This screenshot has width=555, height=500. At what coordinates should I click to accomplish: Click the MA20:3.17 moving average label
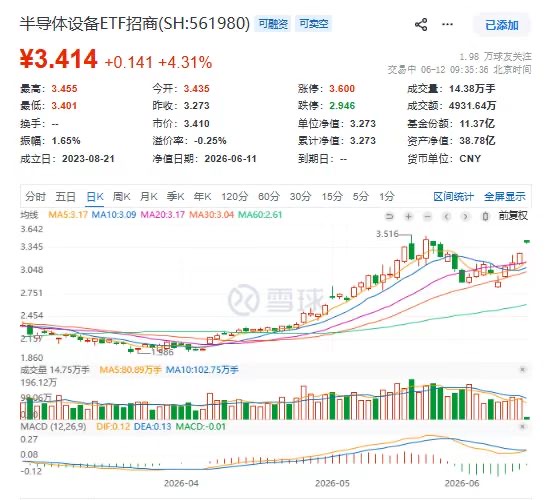[162, 215]
